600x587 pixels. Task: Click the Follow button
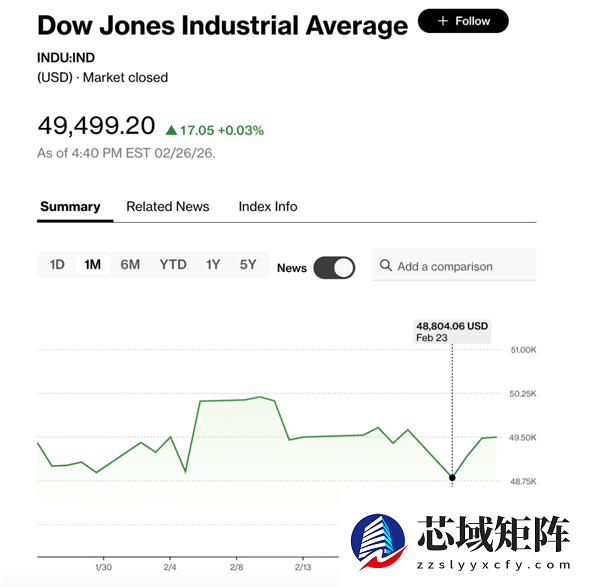[x=463, y=21]
